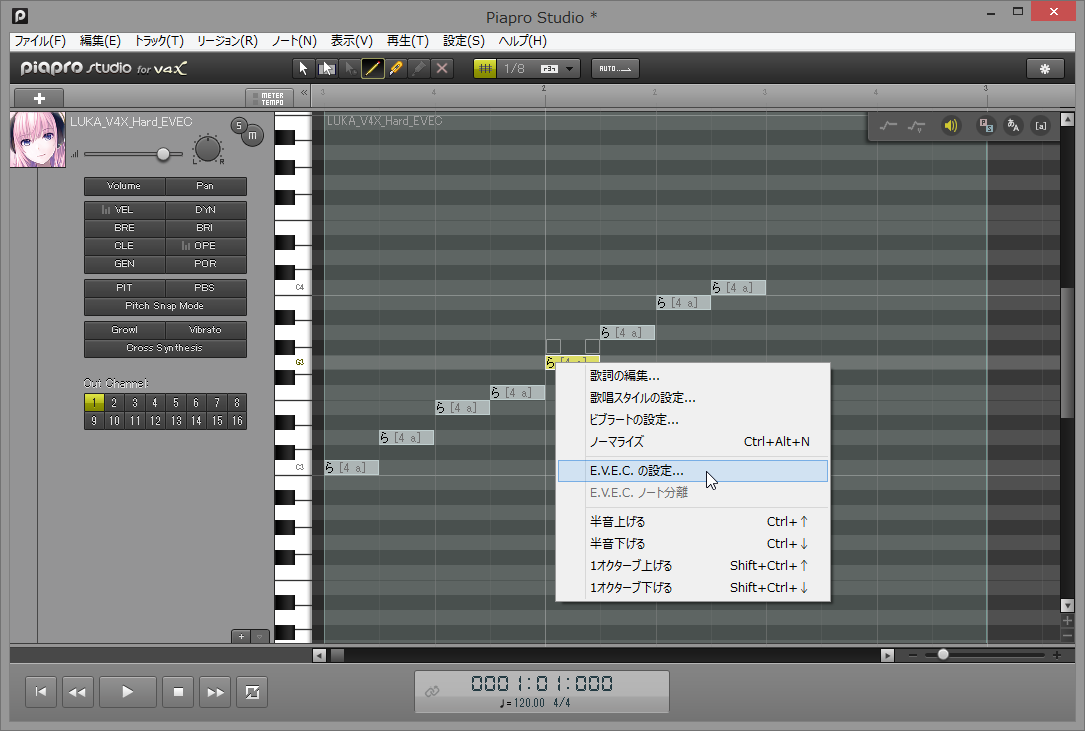
Task: Click the phoneme [a] display icon
Action: 1041,125
